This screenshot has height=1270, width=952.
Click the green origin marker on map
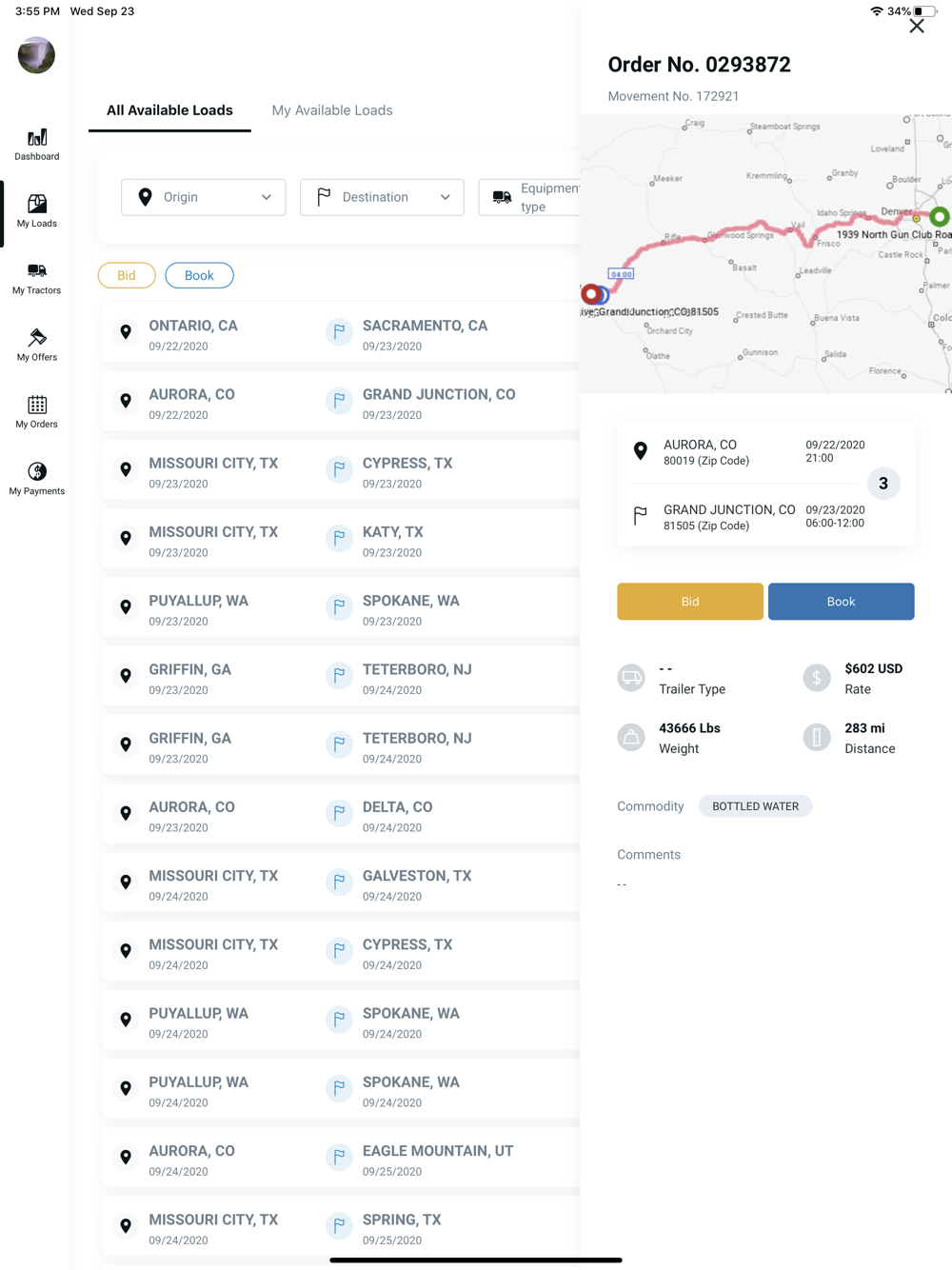point(940,217)
